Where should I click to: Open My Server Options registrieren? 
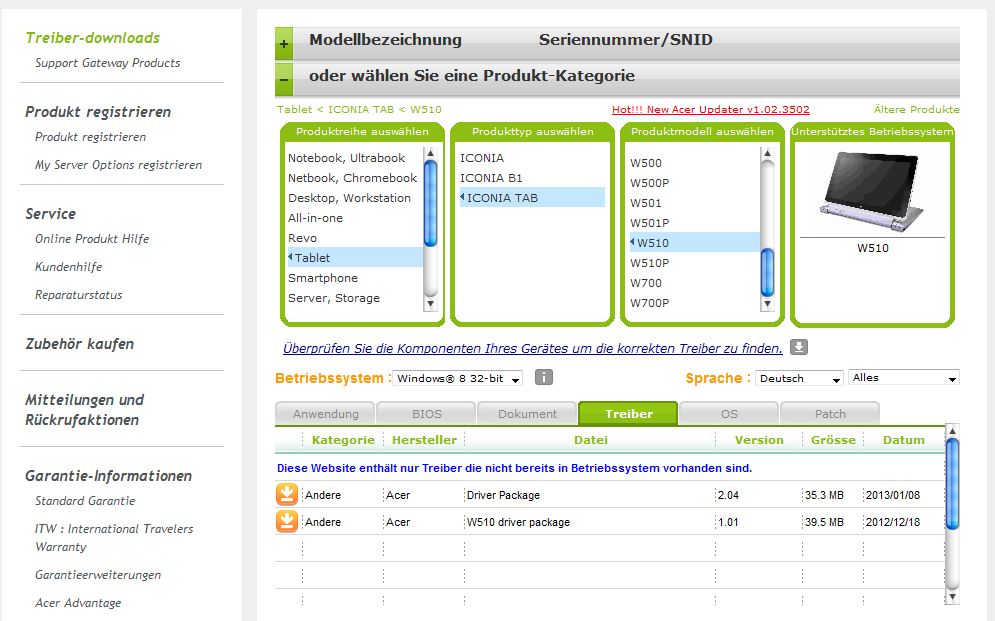[118, 165]
